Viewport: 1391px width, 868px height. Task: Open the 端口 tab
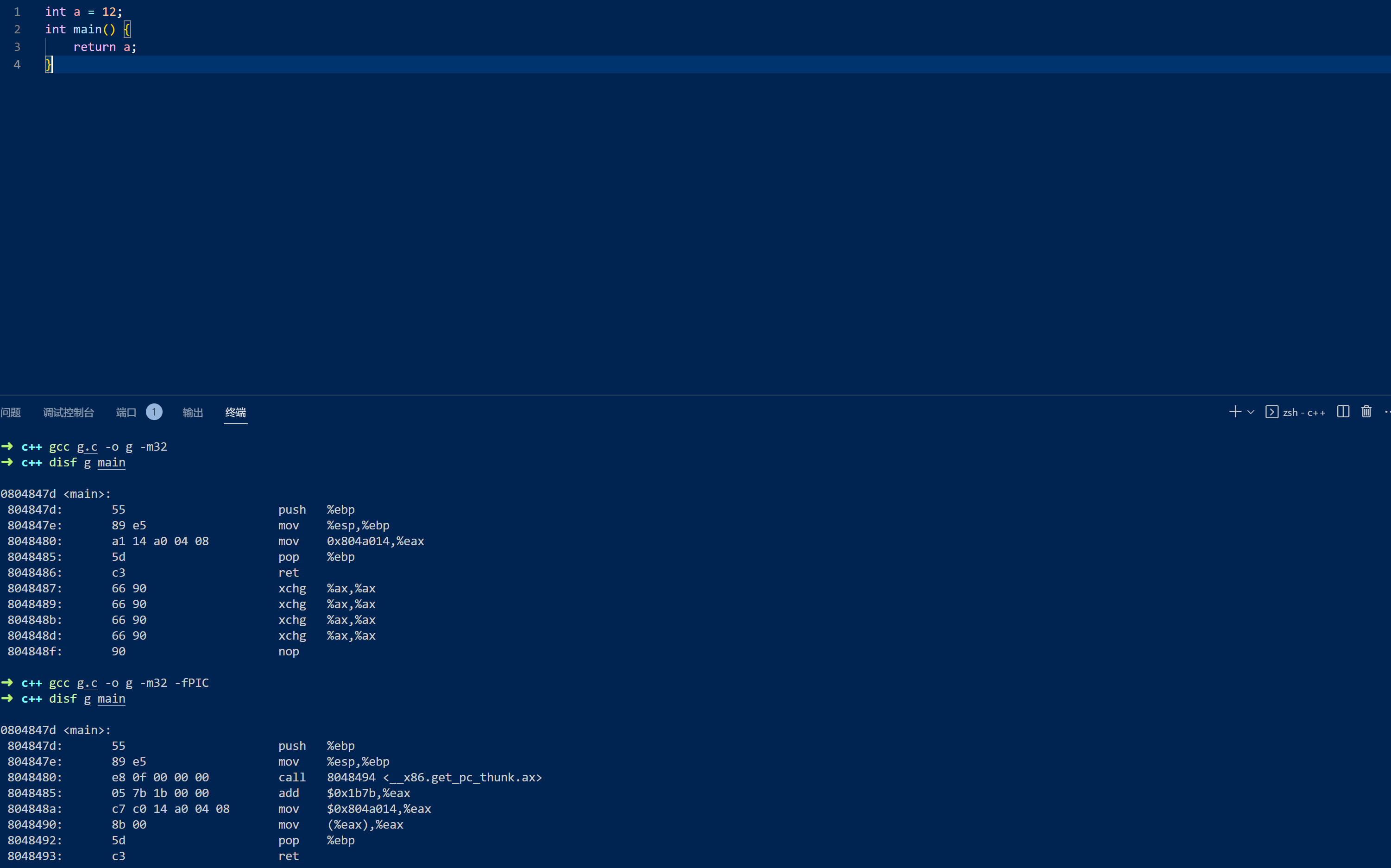(126, 412)
